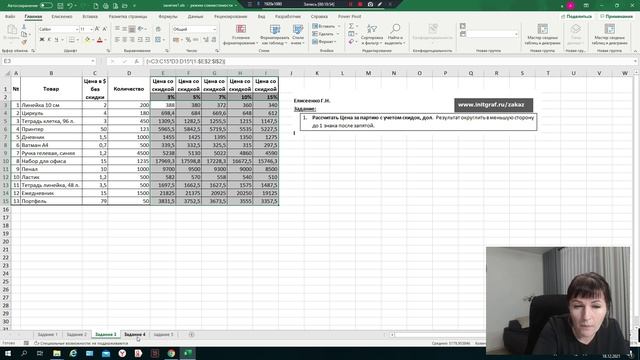Open Chrome from the taskbar
This screenshot has height=360, width=640.
171,353
